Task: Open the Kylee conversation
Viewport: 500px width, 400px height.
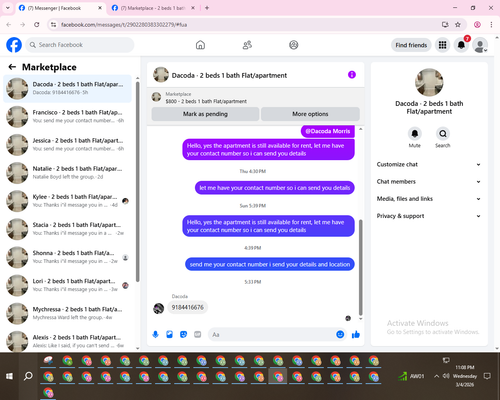Action: (67, 201)
